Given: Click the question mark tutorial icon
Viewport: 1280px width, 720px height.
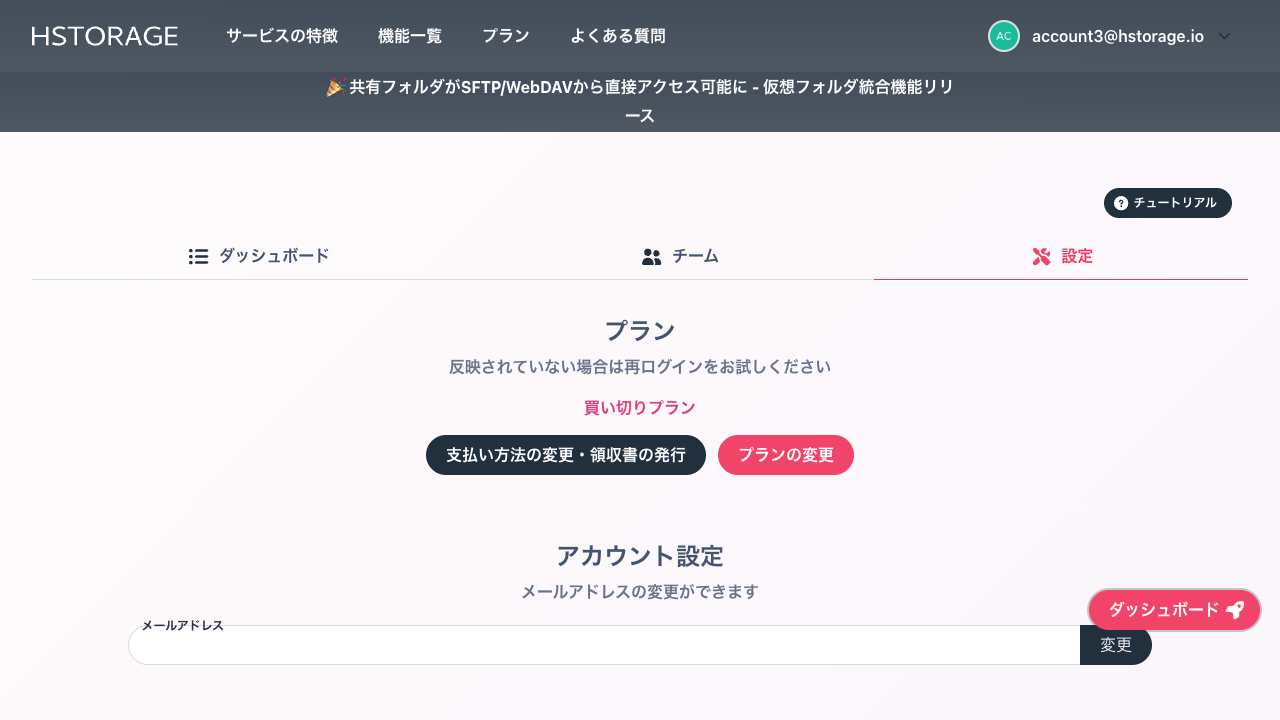Looking at the screenshot, I should 1121,203.
